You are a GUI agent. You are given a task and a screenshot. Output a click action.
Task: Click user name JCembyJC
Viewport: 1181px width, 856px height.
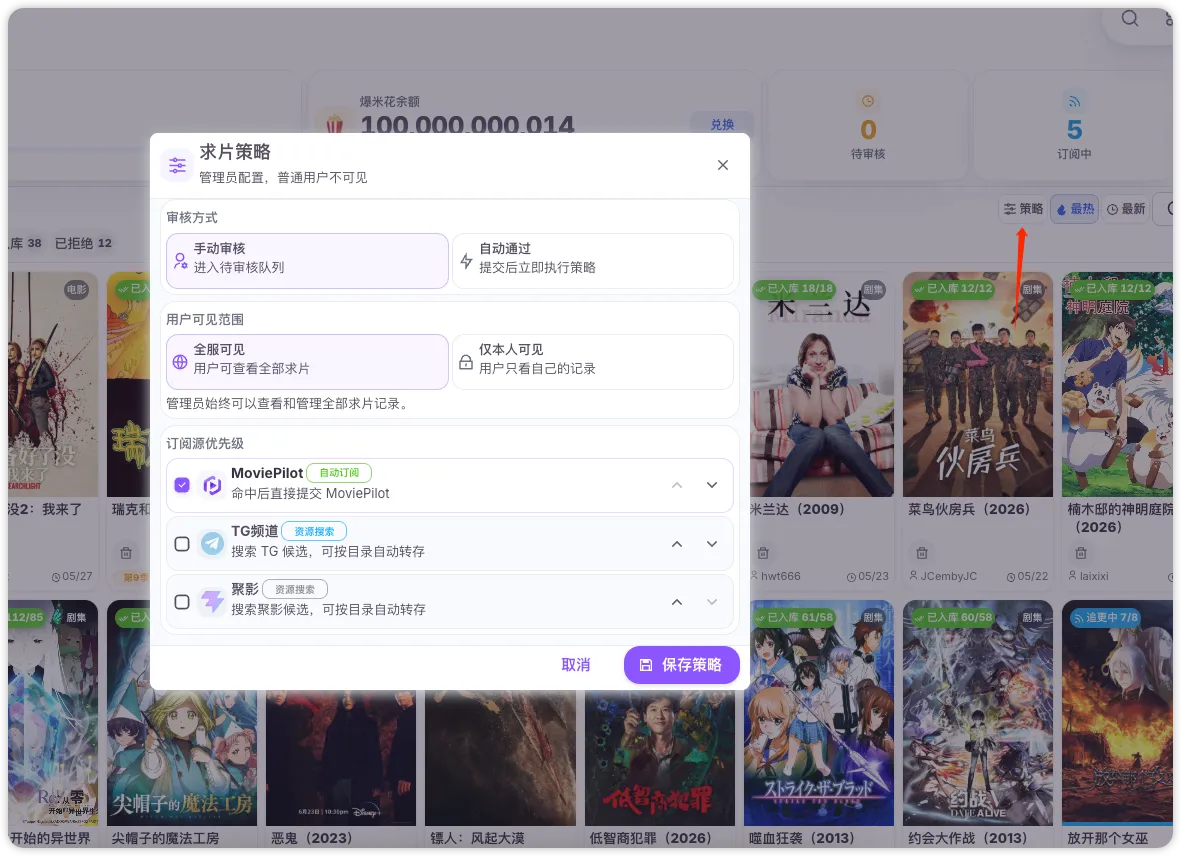click(x=948, y=576)
